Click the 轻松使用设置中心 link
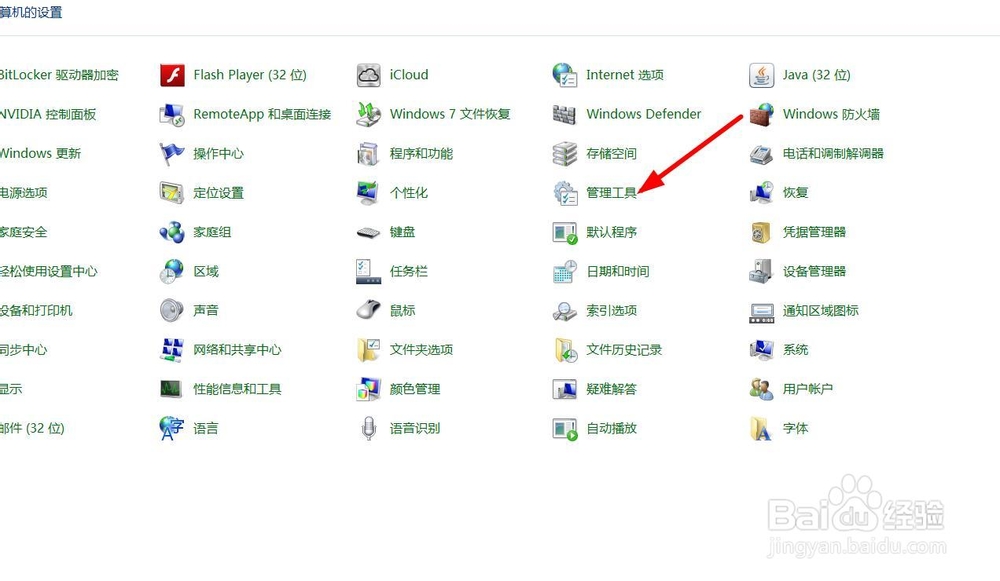 [x=49, y=272]
